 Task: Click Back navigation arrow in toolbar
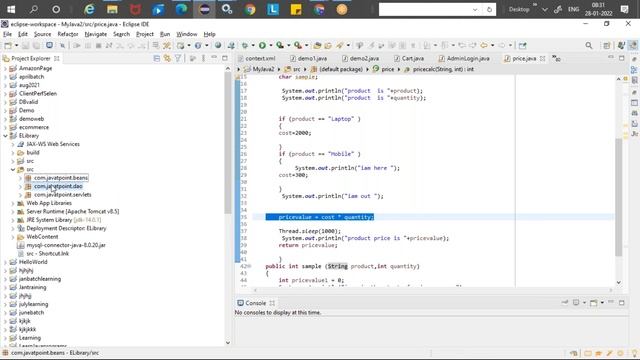pyautogui.click(x=484, y=45)
